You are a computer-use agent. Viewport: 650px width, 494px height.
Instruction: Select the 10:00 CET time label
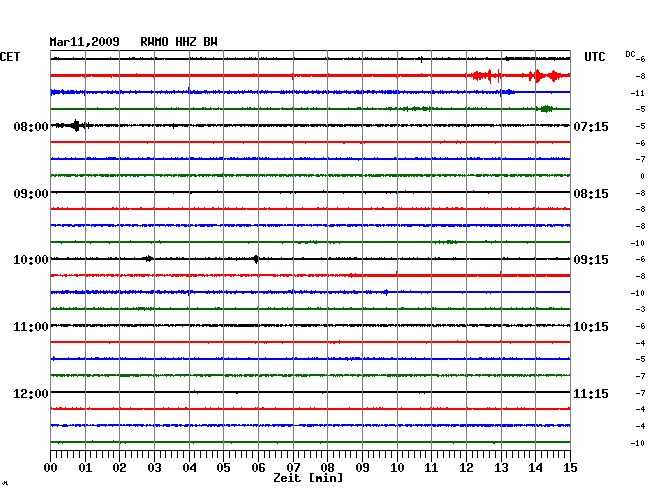tap(31, 260)
